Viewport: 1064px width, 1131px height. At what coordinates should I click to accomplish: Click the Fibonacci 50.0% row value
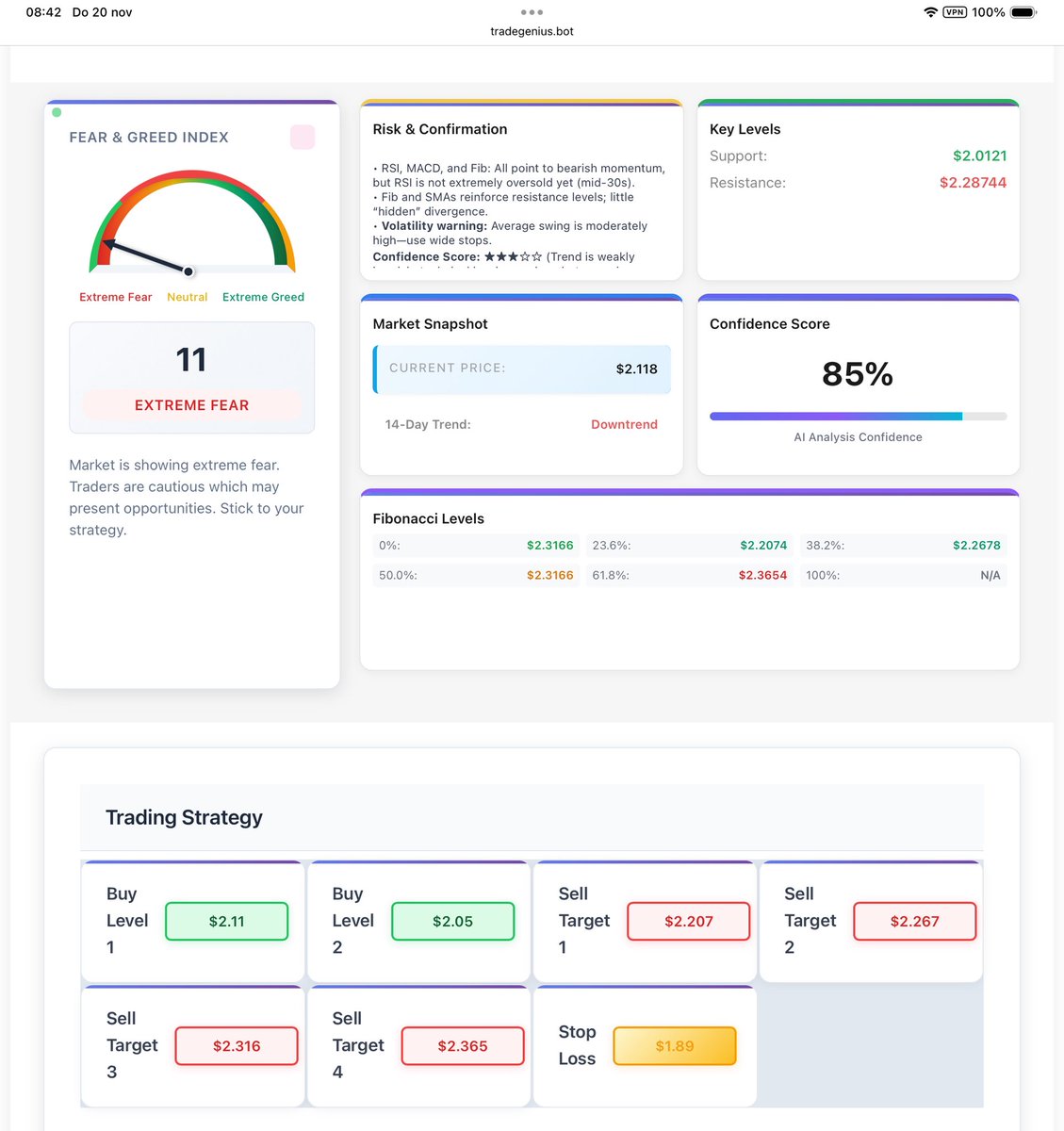coord(549,575)
